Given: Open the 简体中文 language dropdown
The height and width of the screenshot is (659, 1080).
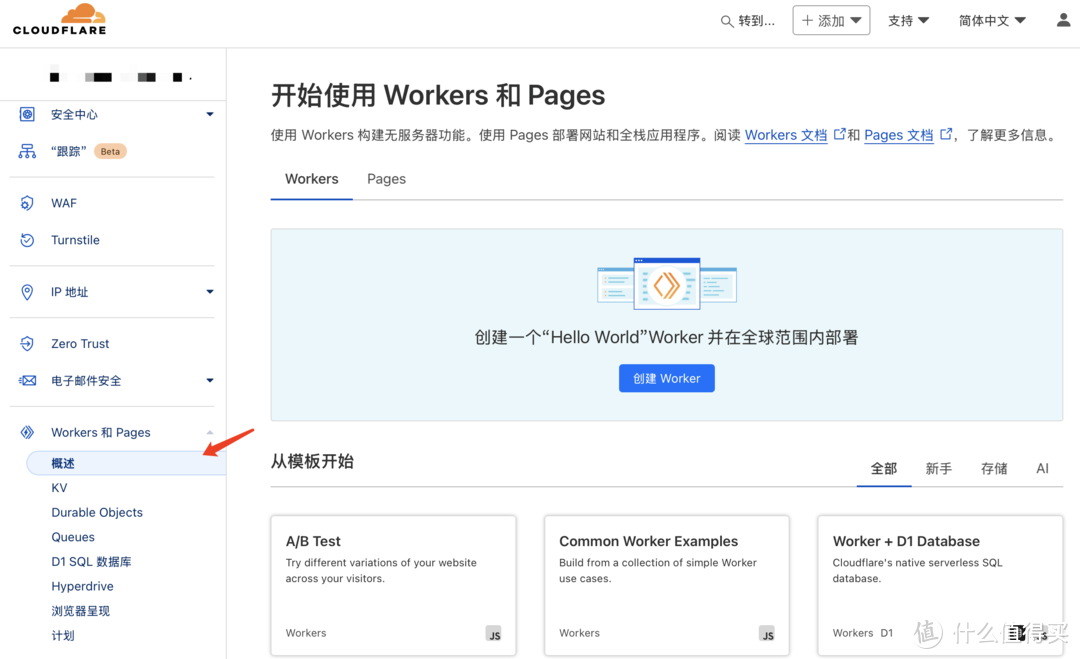Looking at the screenshot, I should click(x=991, y=19).
